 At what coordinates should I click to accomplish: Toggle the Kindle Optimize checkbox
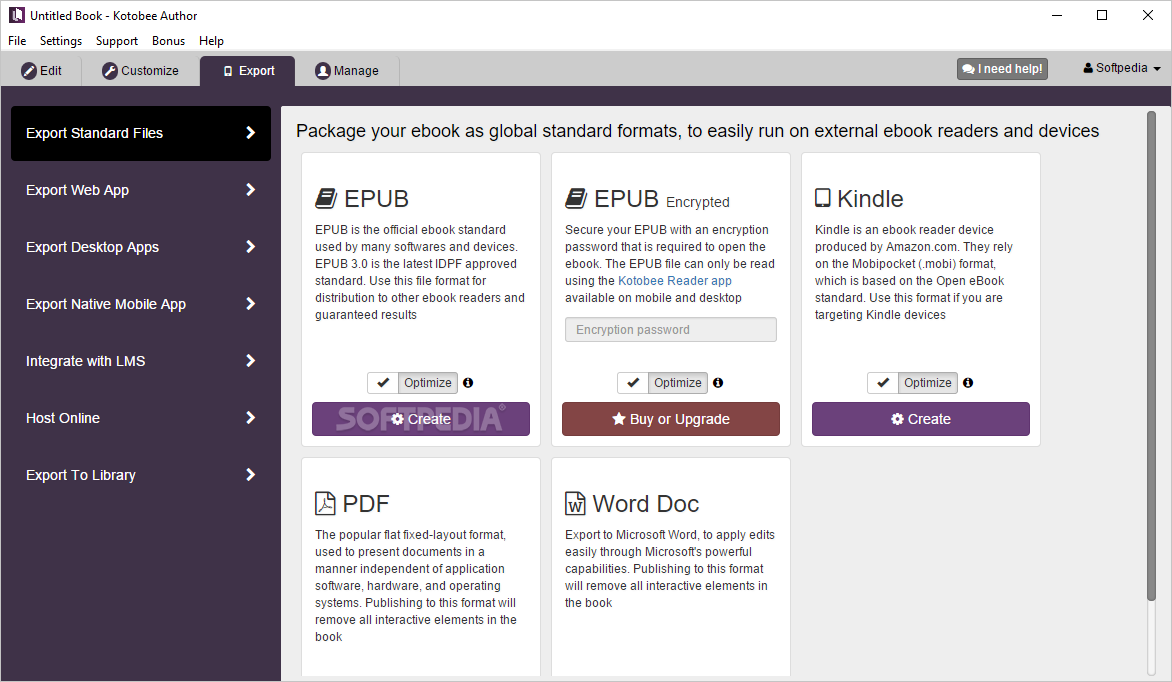(883, 383)
